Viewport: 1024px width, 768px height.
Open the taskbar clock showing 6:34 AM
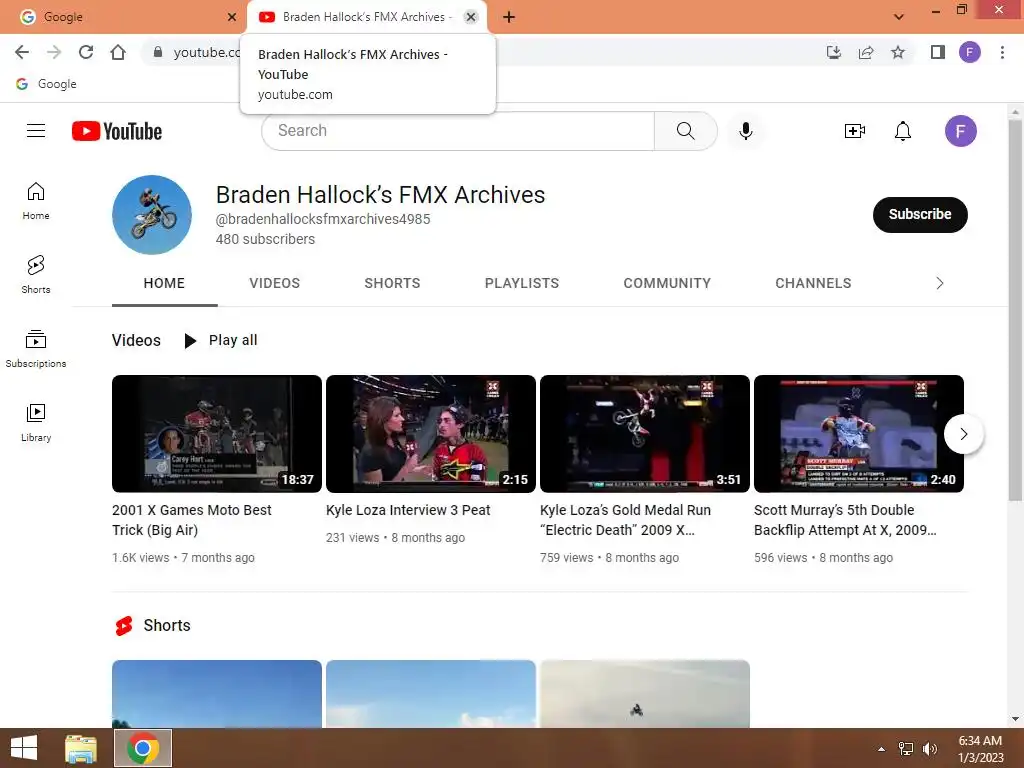(x=980, y=749)
